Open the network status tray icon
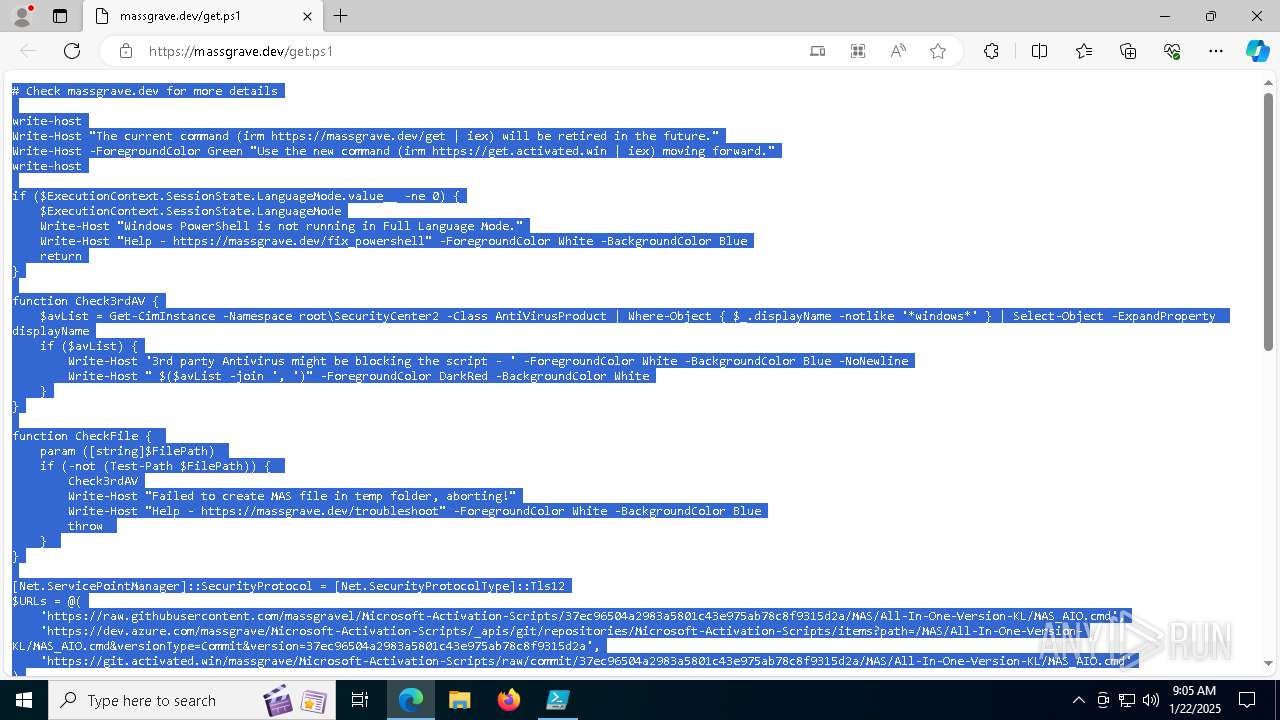Viewport: 1280px width, 720px height. point(1127,700)
